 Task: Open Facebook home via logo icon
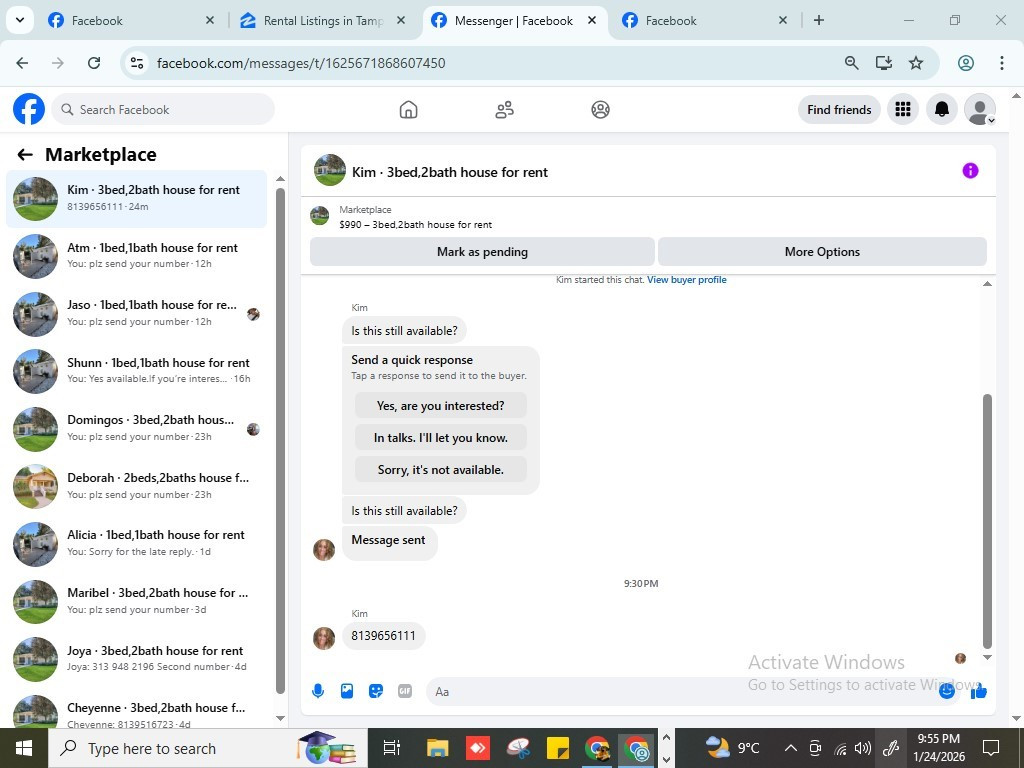point(29,109)
